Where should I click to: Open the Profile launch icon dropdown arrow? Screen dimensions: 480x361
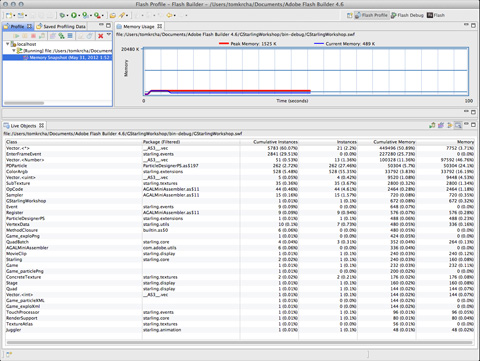91,16
